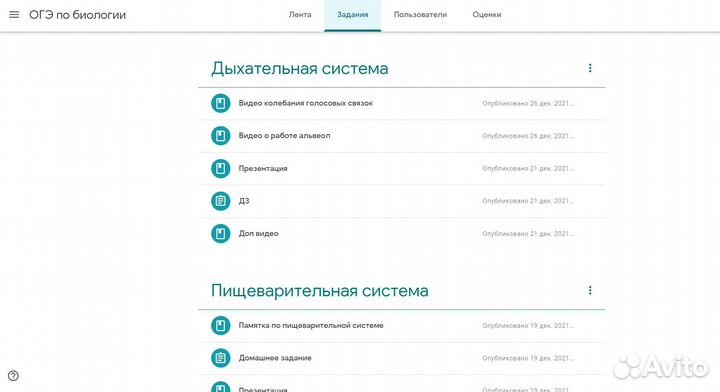Open the main hamburger menu
Screen dimensions: 720x392
14,15
